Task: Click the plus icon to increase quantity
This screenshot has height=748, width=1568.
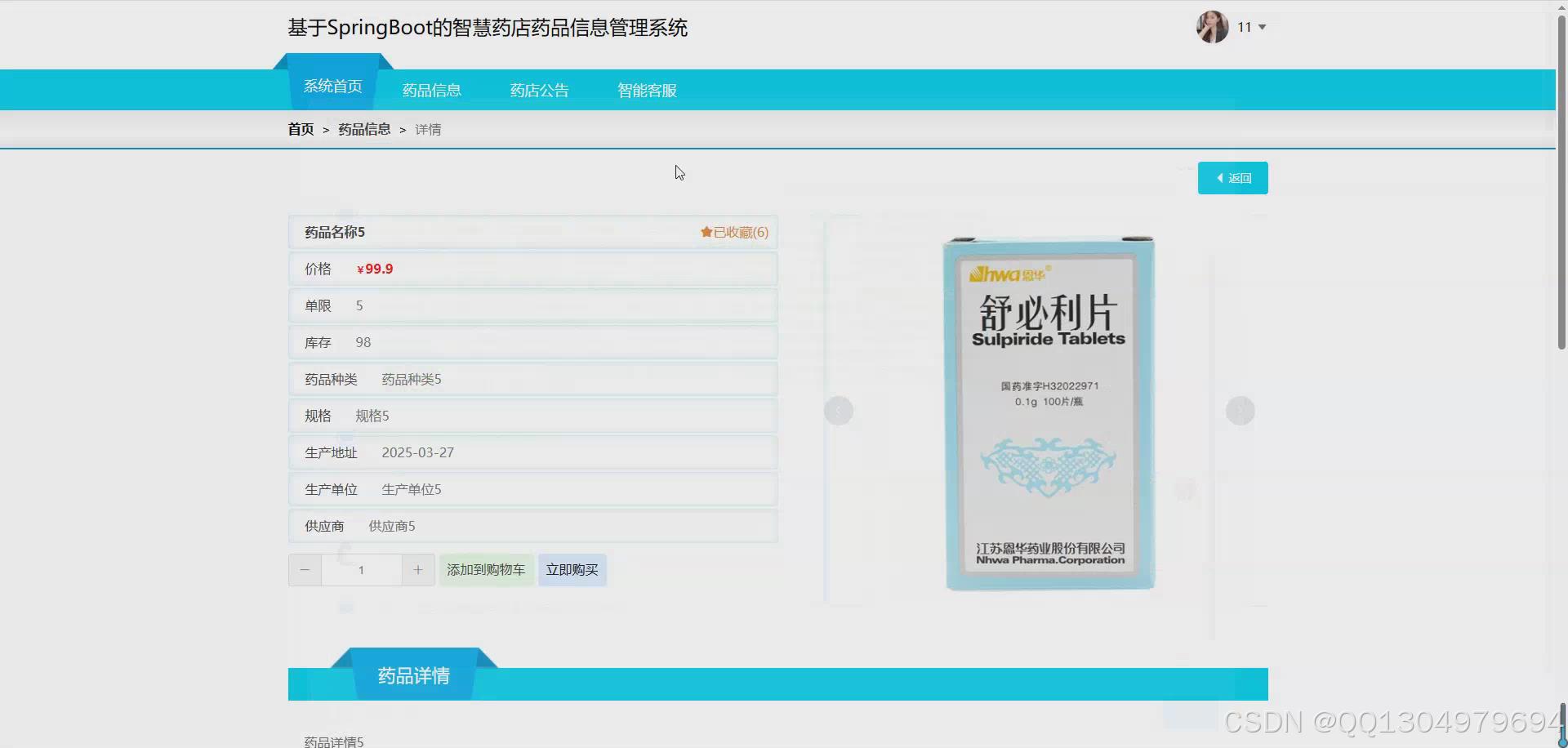Action: coord(418,569)
